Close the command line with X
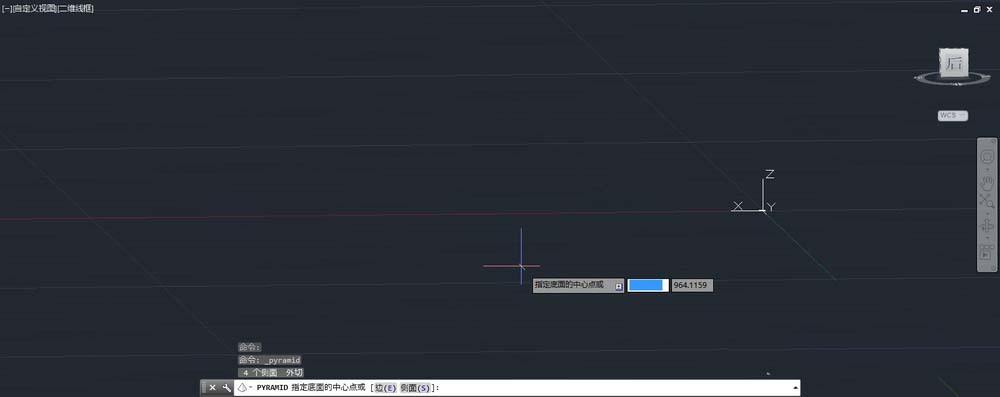 212,387
